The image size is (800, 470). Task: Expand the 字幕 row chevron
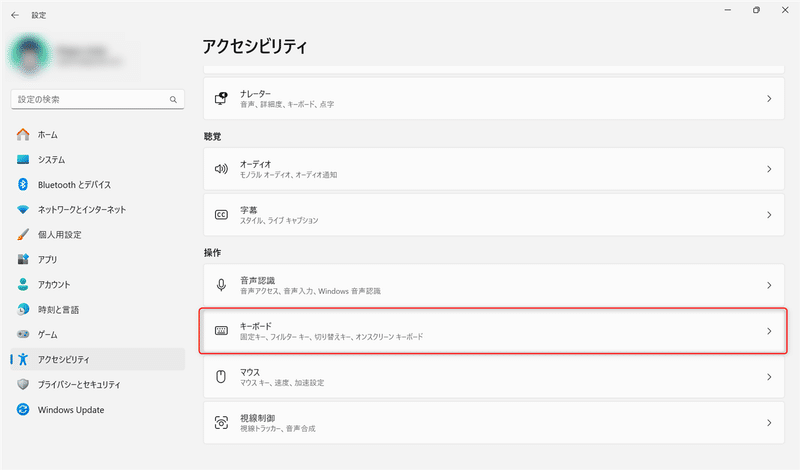[x=769, y=215]
